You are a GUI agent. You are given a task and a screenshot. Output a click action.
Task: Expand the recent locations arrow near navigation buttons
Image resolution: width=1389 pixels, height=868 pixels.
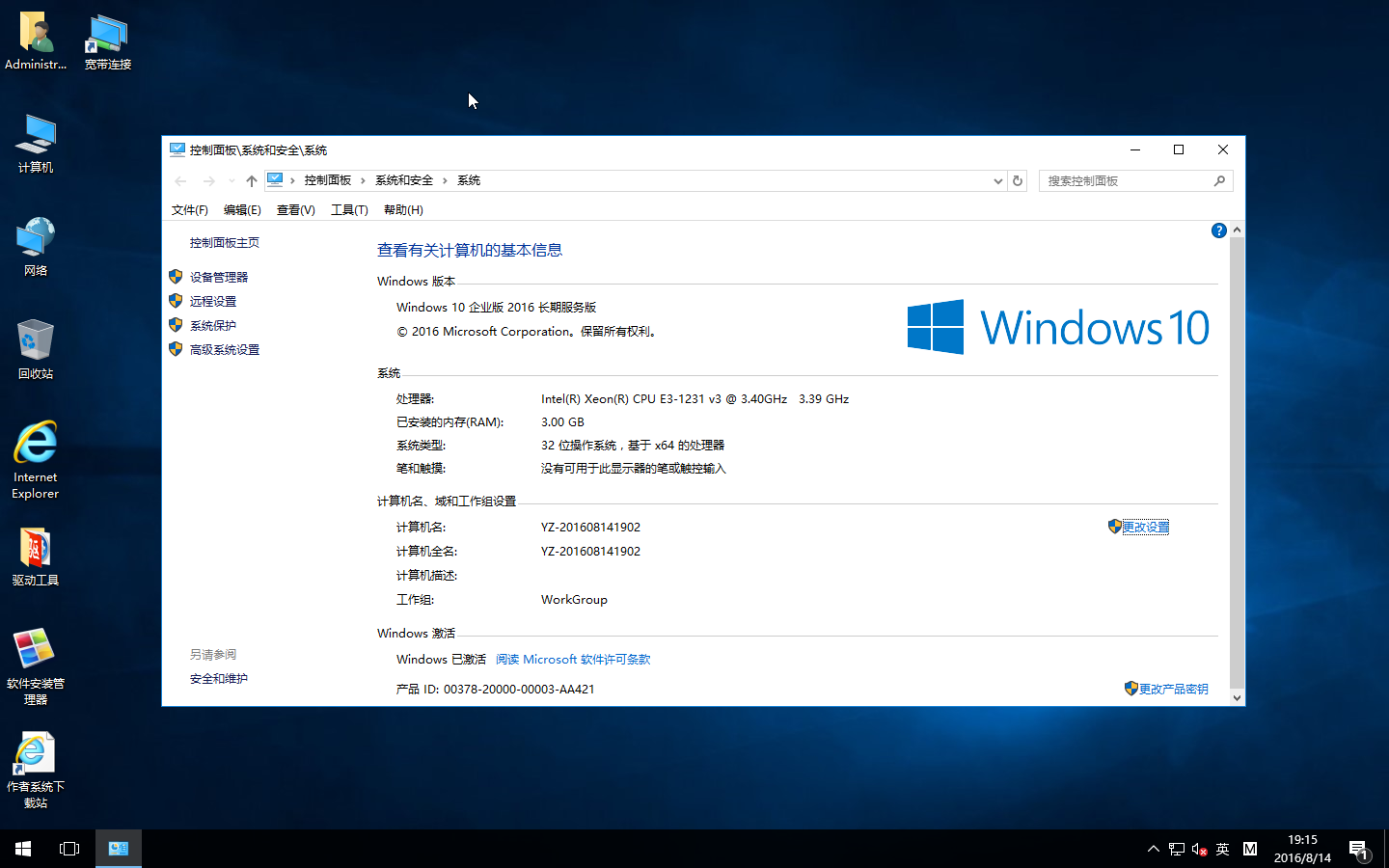click(231, 180)
